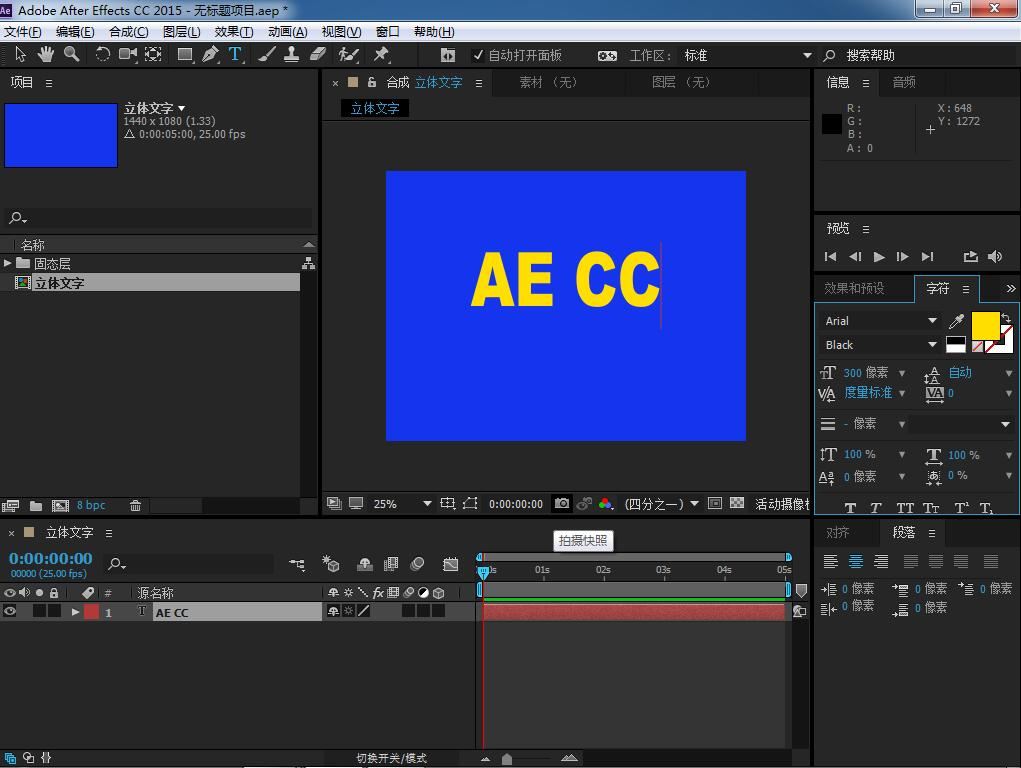
Task: Center align text in Paragraph panel
Action: 856,562
